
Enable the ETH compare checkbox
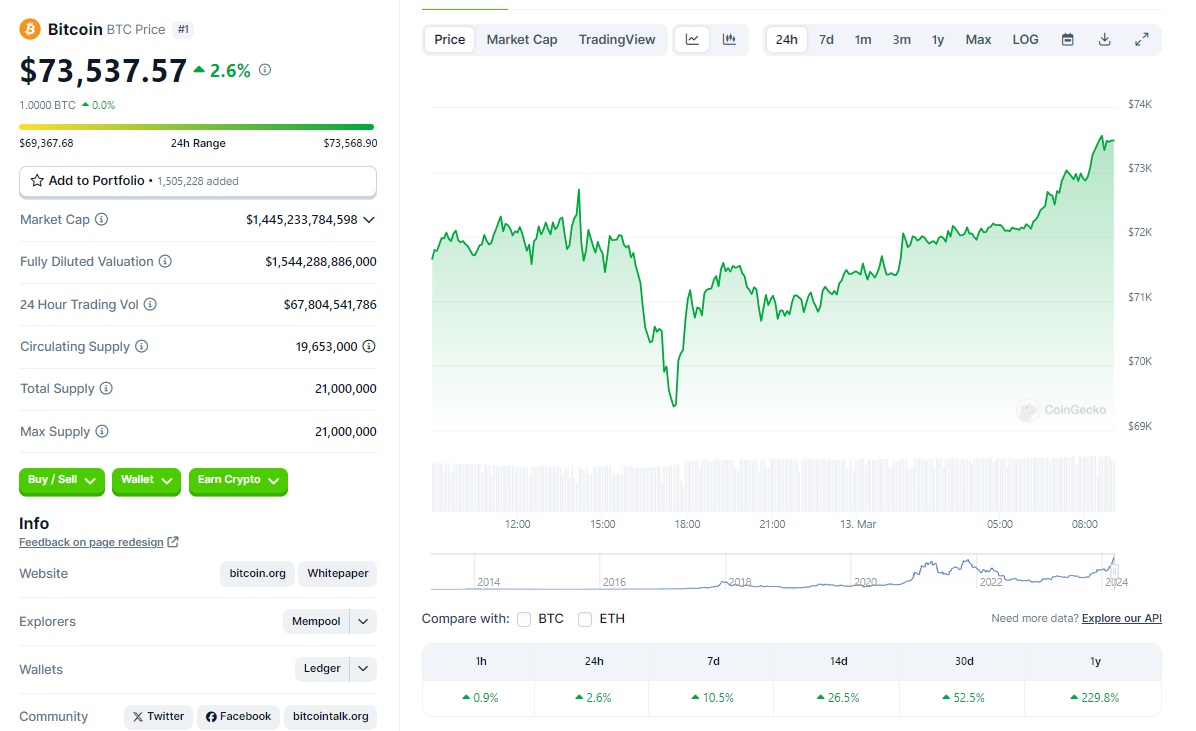tap(585, 619)
